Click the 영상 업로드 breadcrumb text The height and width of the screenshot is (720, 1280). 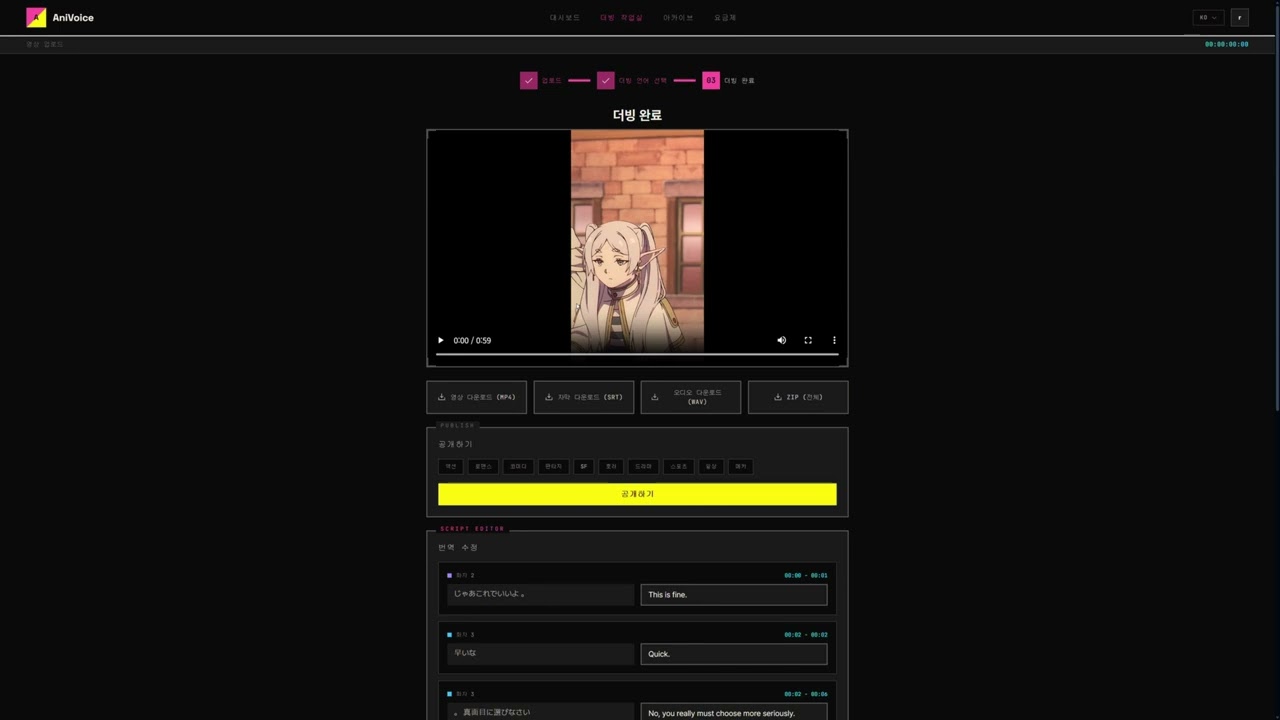(45, 45)
